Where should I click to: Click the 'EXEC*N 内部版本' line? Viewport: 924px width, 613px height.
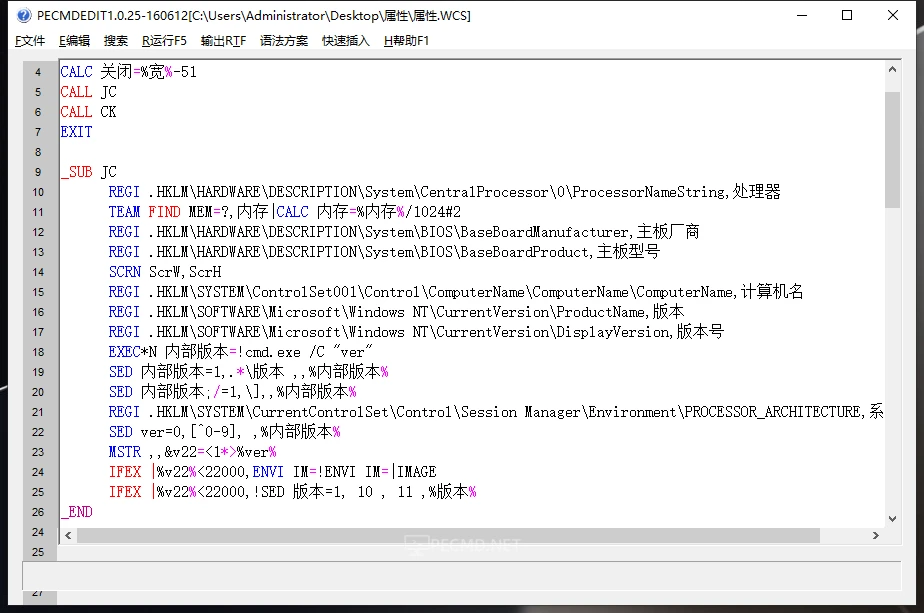click(x=240, y=352)
